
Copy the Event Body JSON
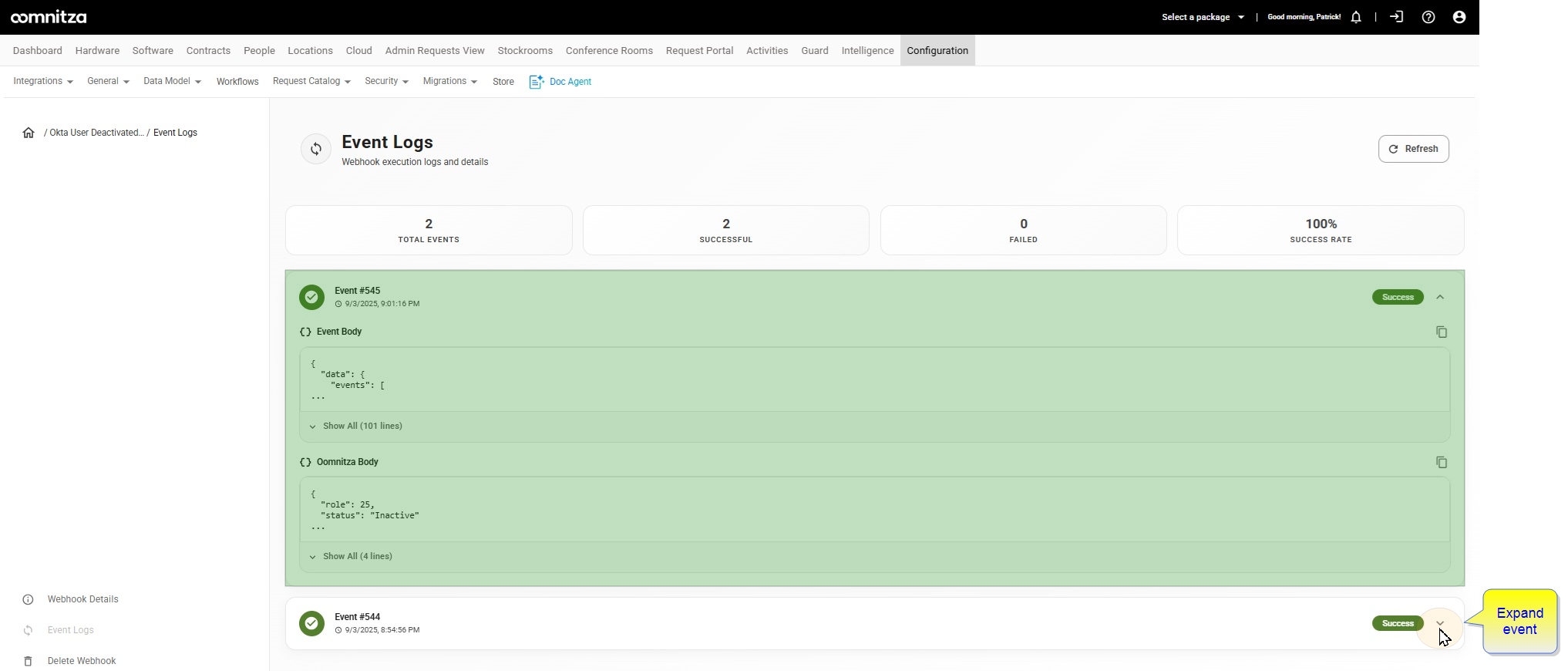(1442, 332)
